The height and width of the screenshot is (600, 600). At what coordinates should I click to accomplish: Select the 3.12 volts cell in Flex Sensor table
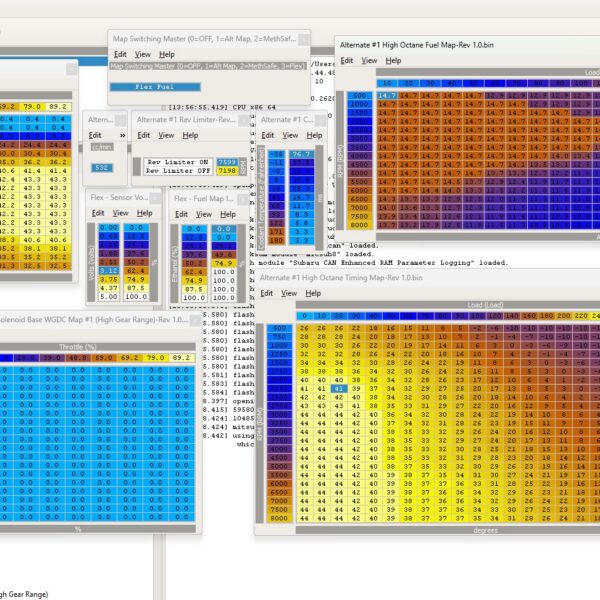[x=109, y=271]
